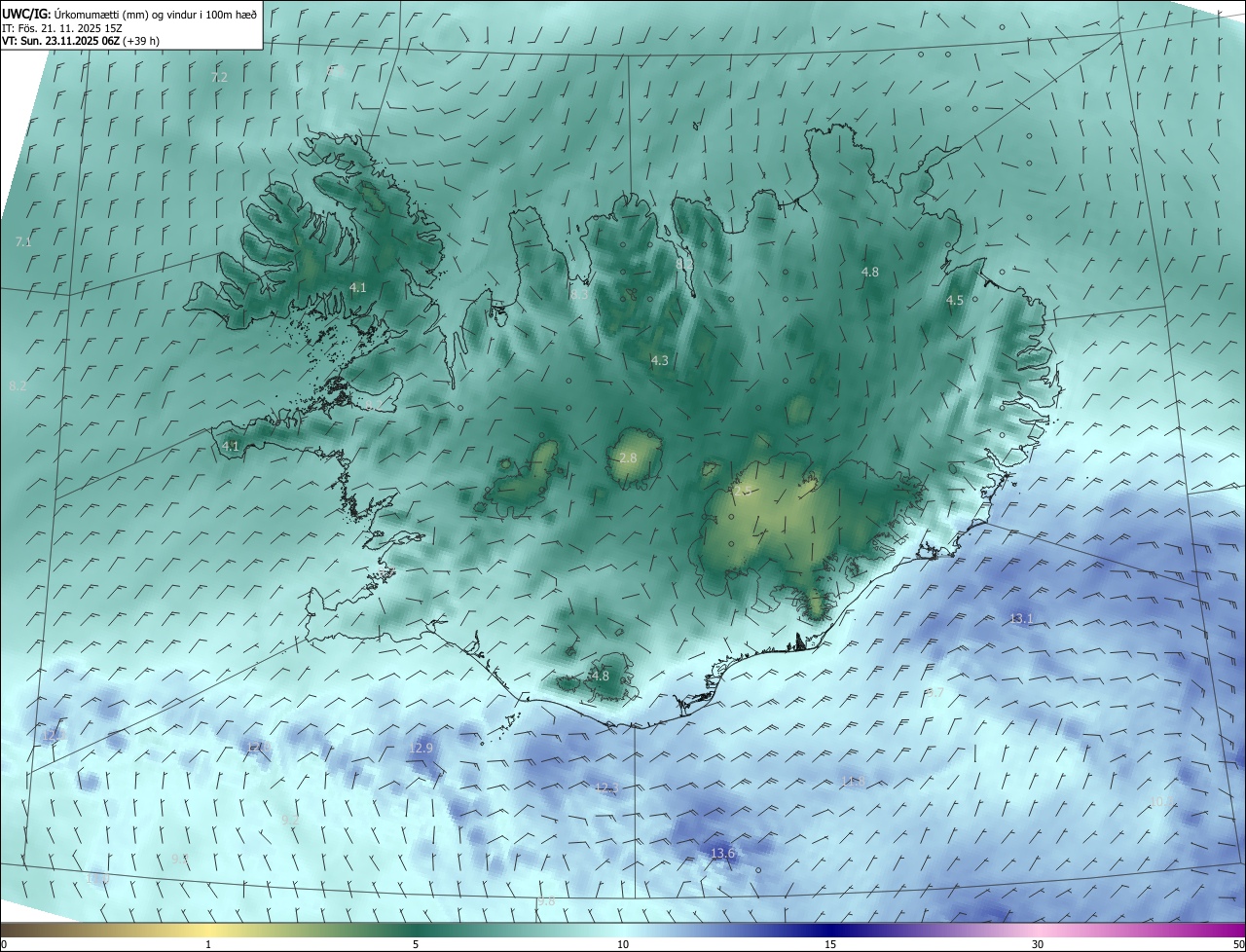
Task: Click the 7.2 value in the northwest sea
Action: [x=219, y=76]
